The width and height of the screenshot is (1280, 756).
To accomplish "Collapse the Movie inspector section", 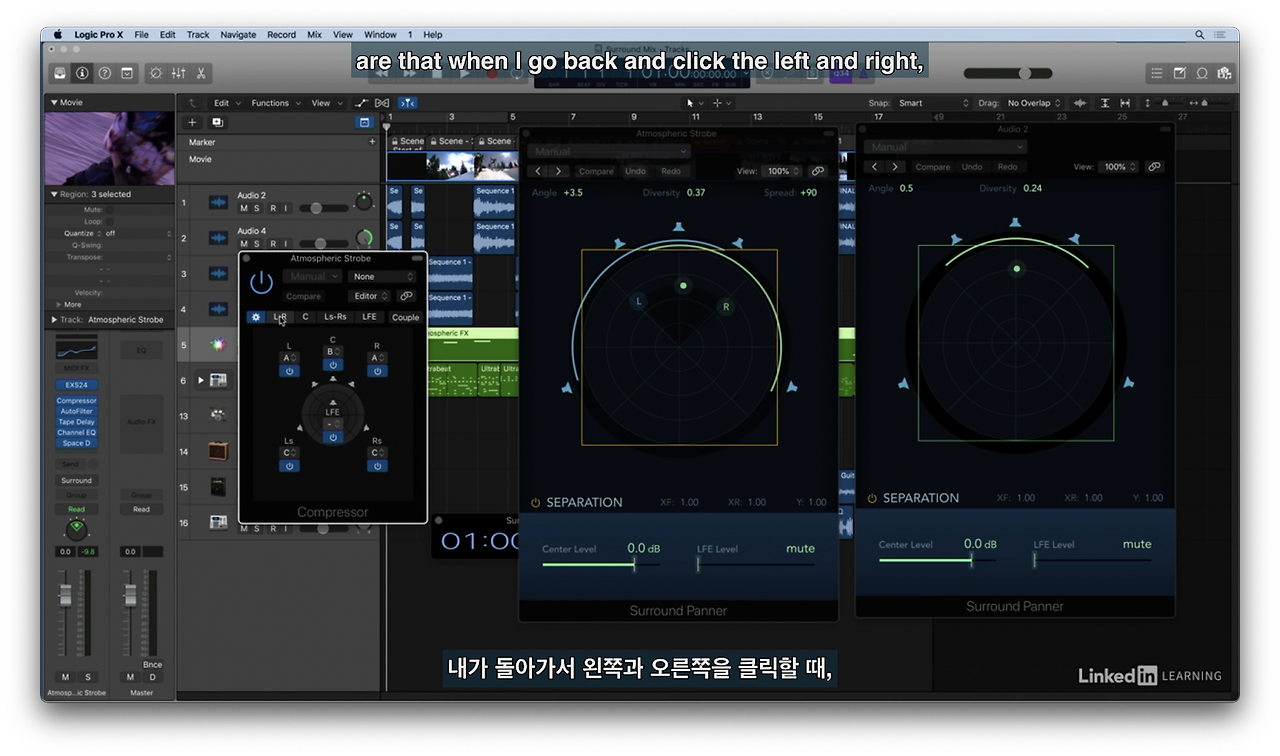I will [54, 103].
